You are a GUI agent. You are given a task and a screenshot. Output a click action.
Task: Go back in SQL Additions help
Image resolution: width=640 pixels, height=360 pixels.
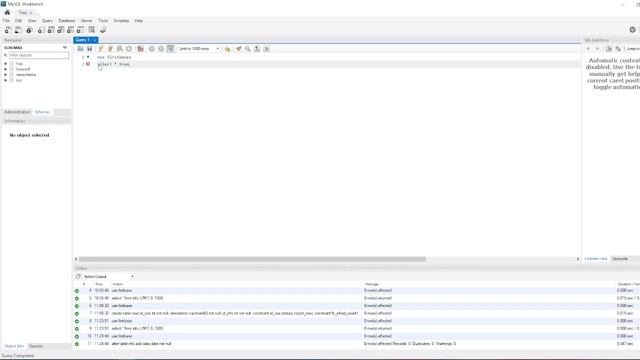588,49
